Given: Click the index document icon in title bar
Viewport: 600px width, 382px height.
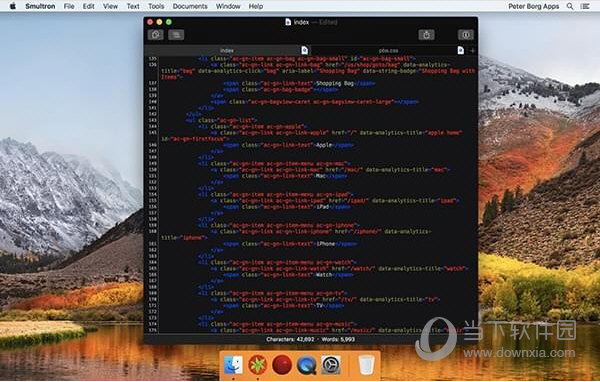Looking at the screenshot, I should tap(288, 22).
